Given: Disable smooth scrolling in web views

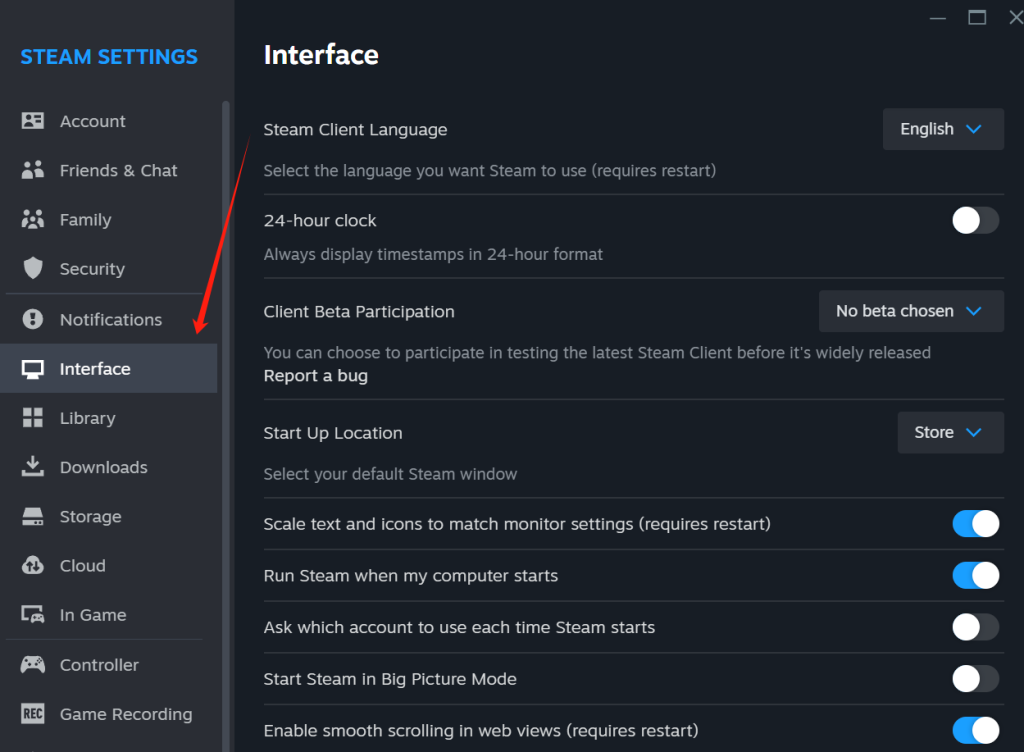Looking at the screenshot, I should [x=975, y=730].
